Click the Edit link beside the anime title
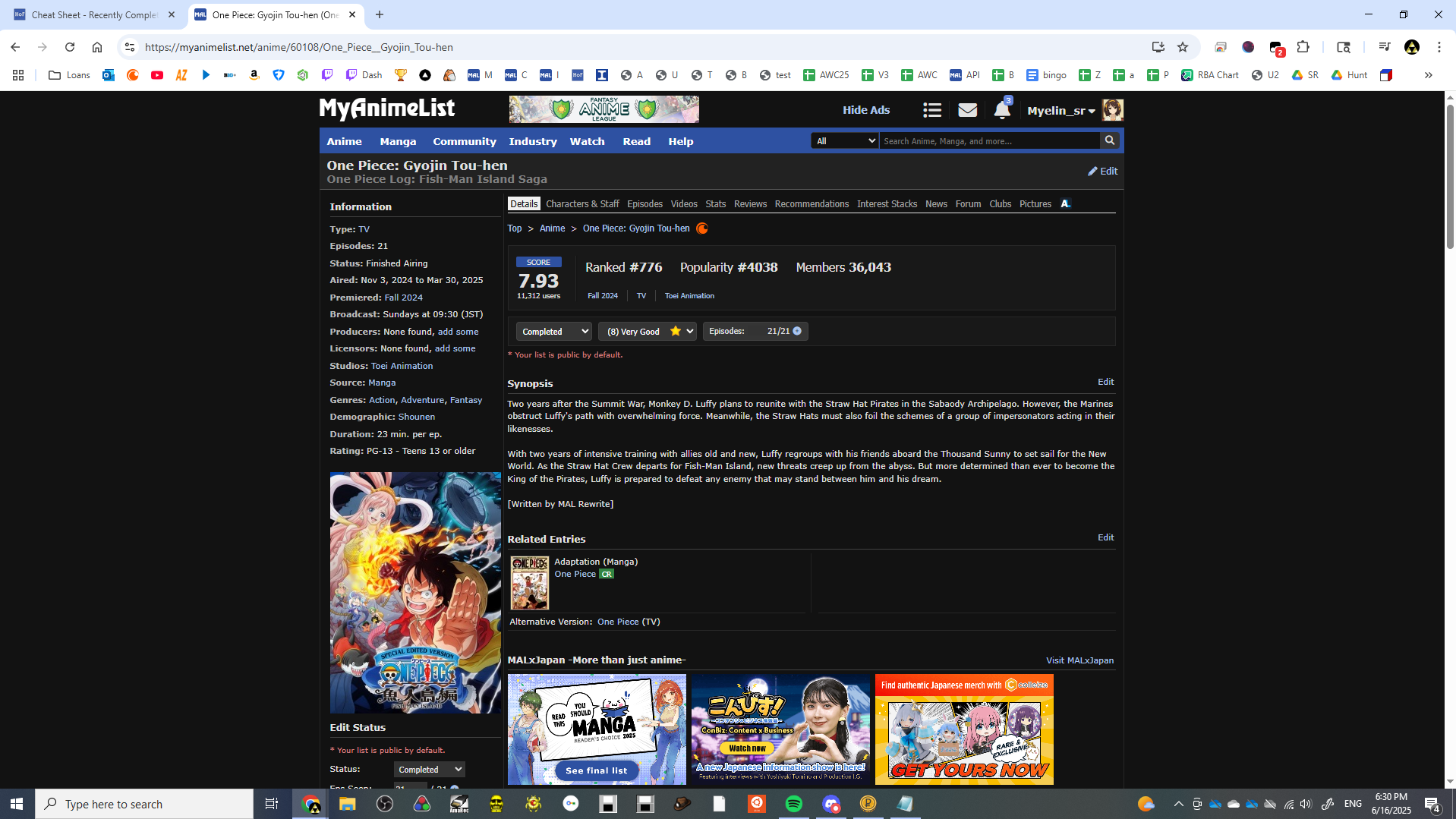Screen dimensions: 1456x819 click(x=1103, y=172)
